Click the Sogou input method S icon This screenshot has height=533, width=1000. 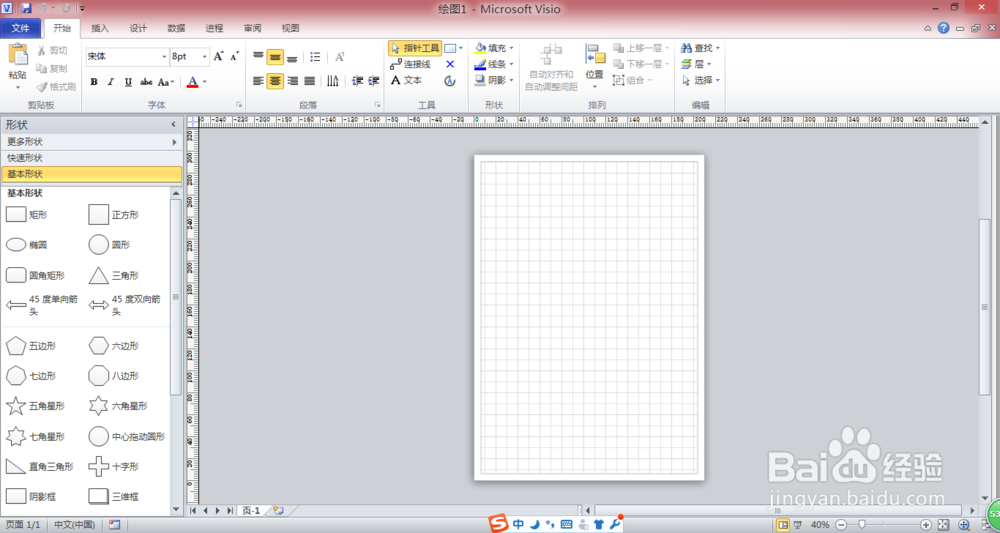coord(499,524)
